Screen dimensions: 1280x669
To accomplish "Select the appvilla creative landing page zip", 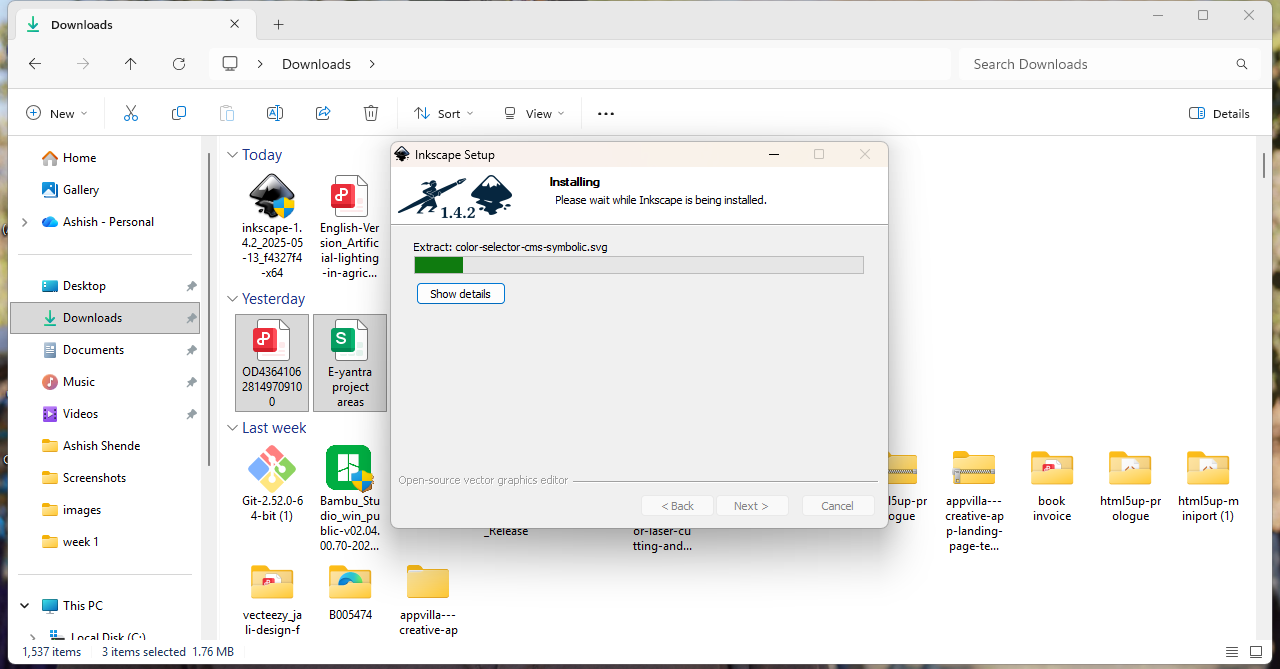I will pos(974,500).
